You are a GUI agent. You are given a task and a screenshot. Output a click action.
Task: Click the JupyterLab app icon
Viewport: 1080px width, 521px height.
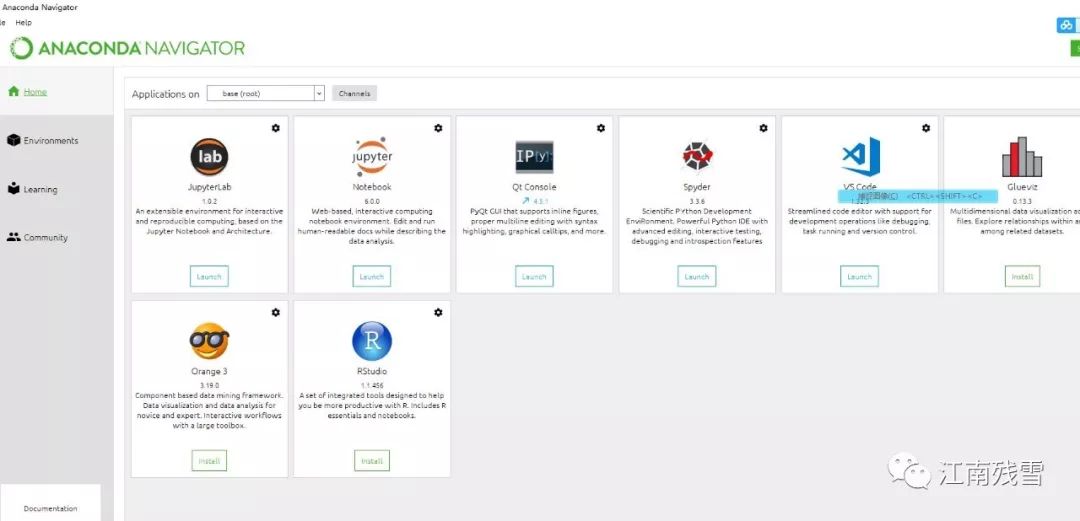click(x=209, y=156)
